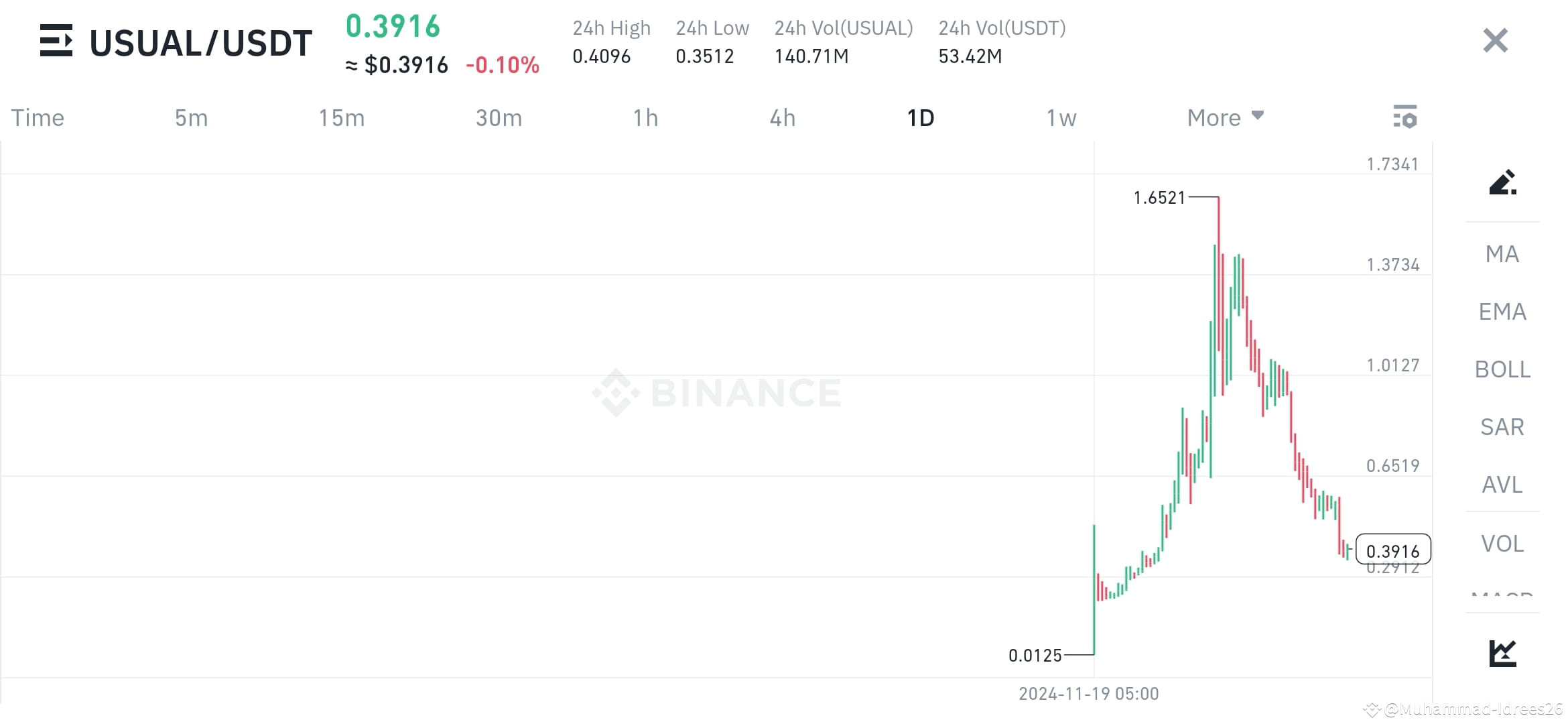
Task: Switch to the 1h timeframe
Action: [x=645, y=117]
